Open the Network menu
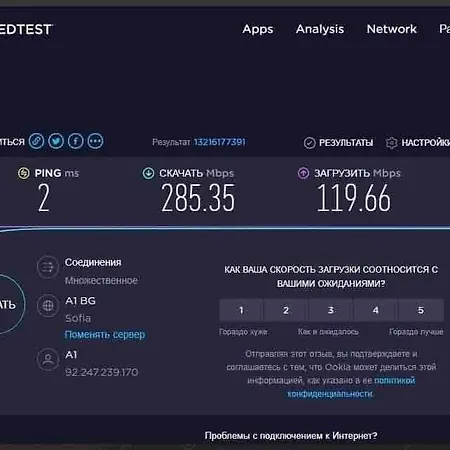Image resolution: width=450 pixels, height=450 pixels. point(392,29)
